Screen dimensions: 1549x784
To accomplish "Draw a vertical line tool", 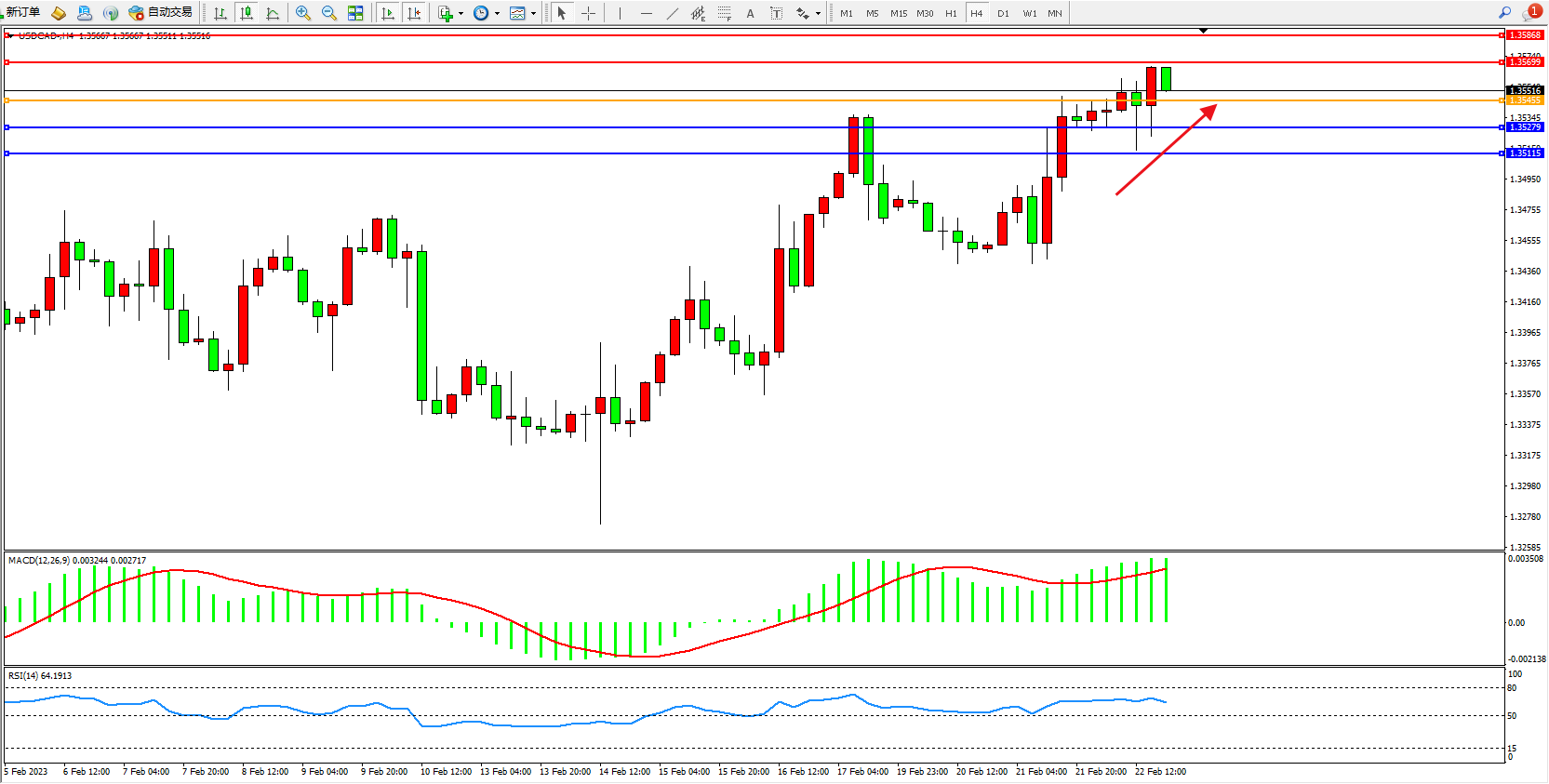I will click(x=620, y=13).
